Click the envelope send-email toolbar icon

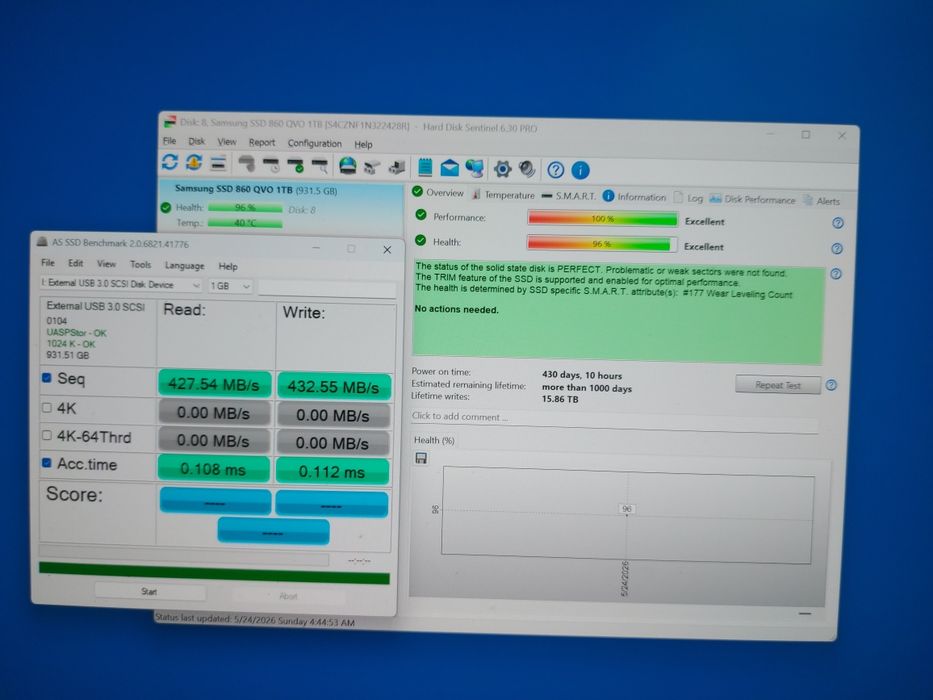449,168
